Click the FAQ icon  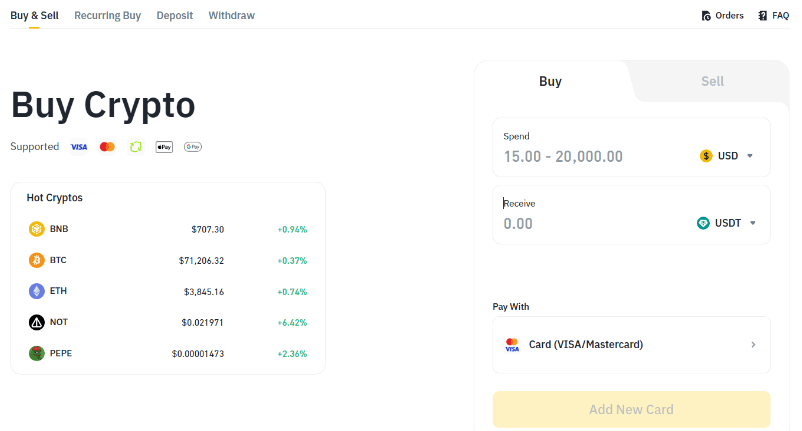(763, 16)
